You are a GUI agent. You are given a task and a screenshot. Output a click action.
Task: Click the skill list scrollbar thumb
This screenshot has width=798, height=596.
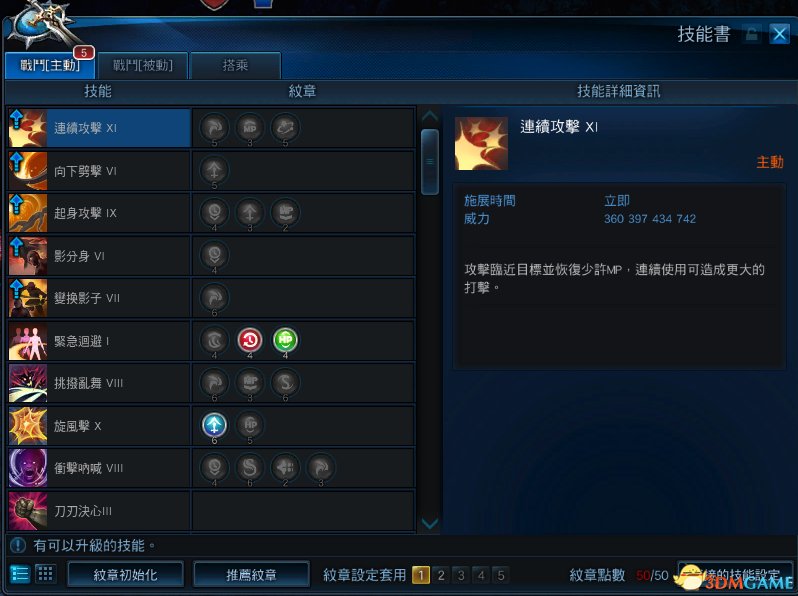click(x=430, y=162)
